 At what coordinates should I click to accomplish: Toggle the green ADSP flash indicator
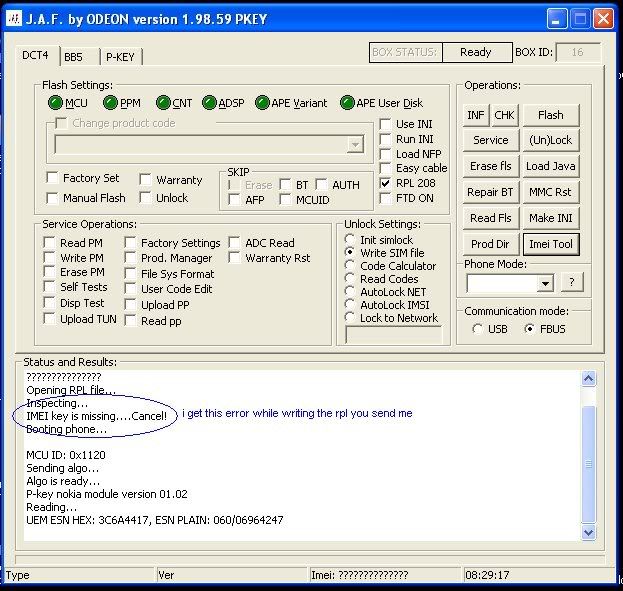[209, 103]
